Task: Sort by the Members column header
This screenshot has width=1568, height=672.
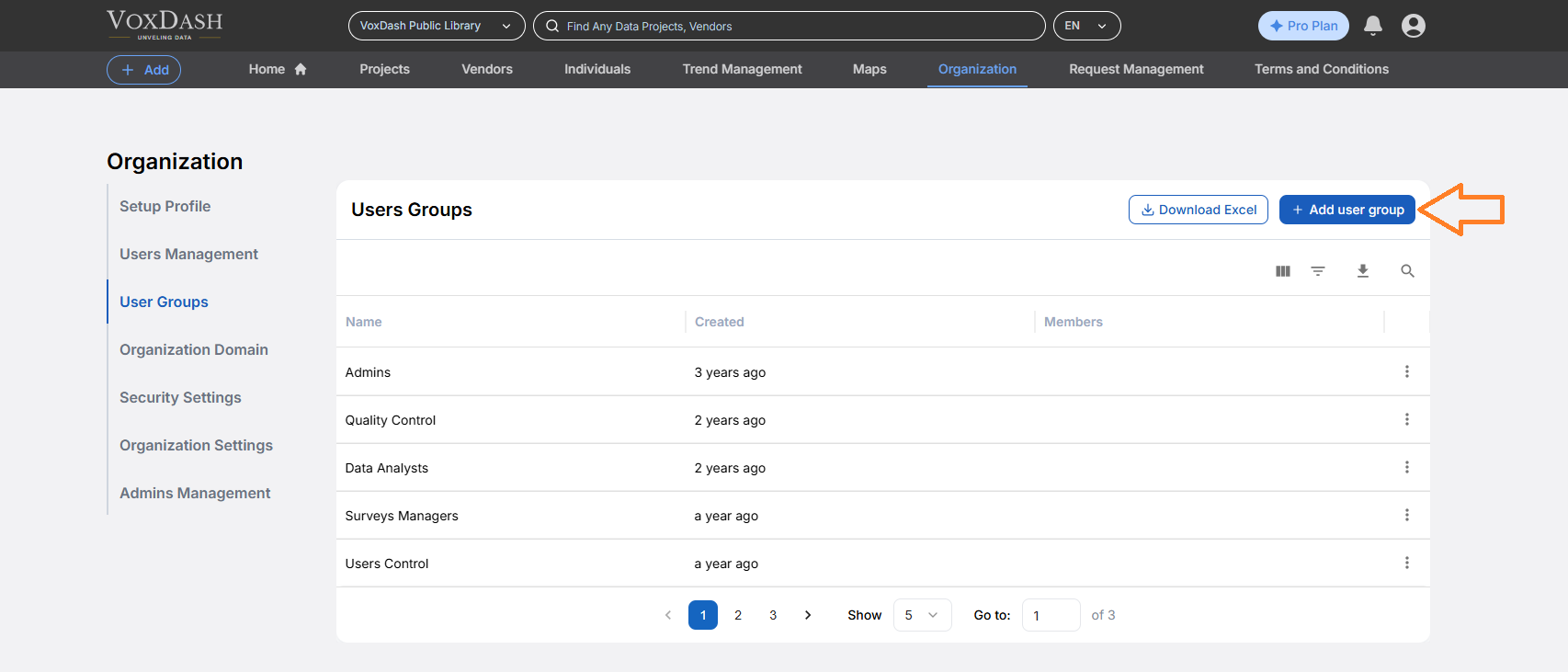Action: tap(1074, 322)
